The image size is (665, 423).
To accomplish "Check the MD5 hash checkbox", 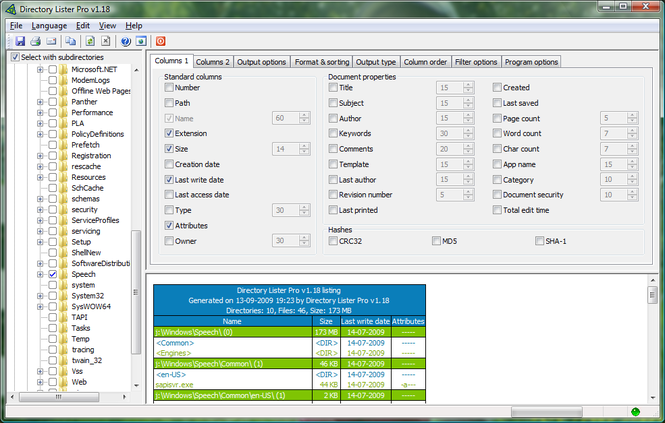I will [436, 241].
